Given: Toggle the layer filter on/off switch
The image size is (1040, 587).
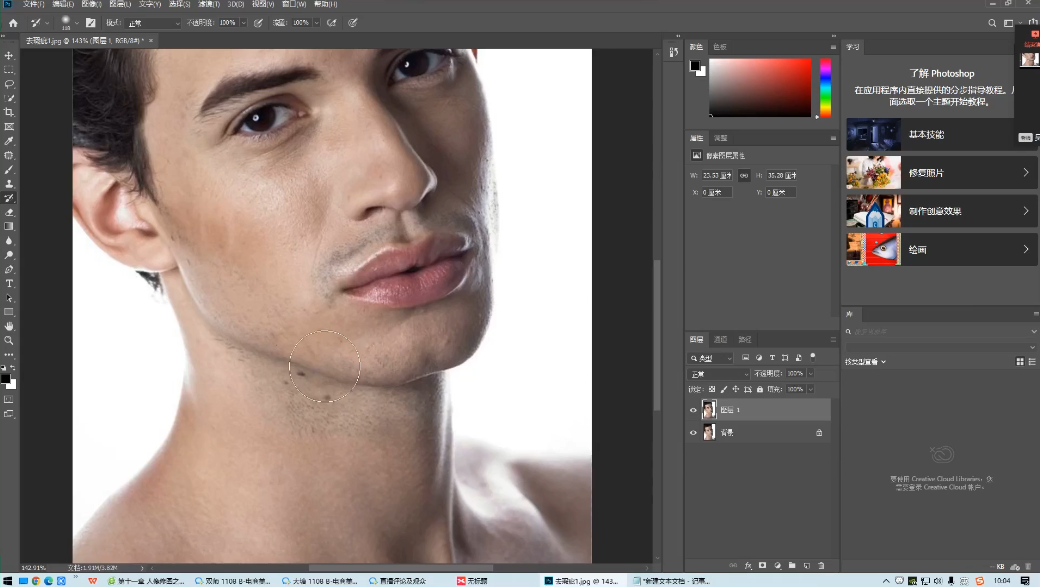Looking at the screenshot, I should click(x=812, y=356).
